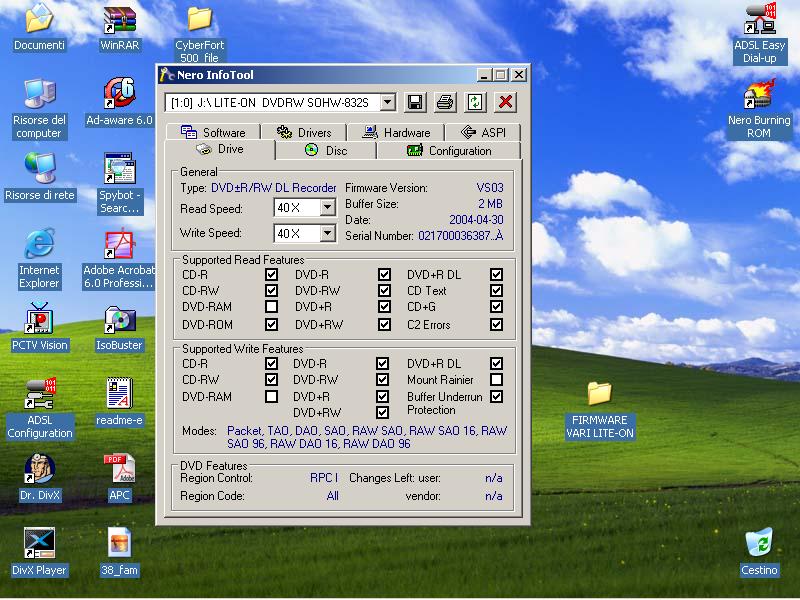Select the 38_fam file icon
Viewport: 800px width, 600px height.
(119, 552)
